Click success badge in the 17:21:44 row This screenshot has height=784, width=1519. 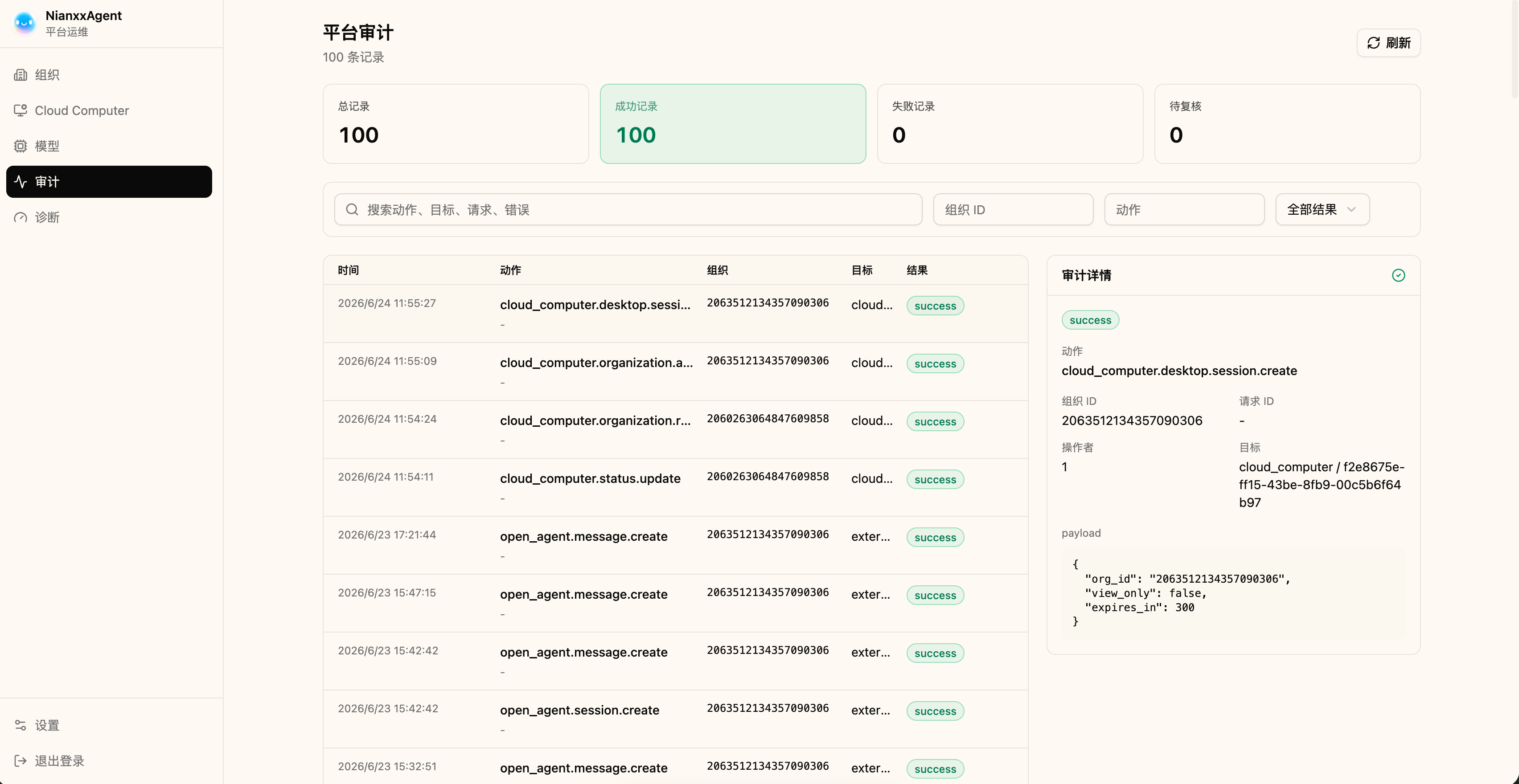(935, 537)
